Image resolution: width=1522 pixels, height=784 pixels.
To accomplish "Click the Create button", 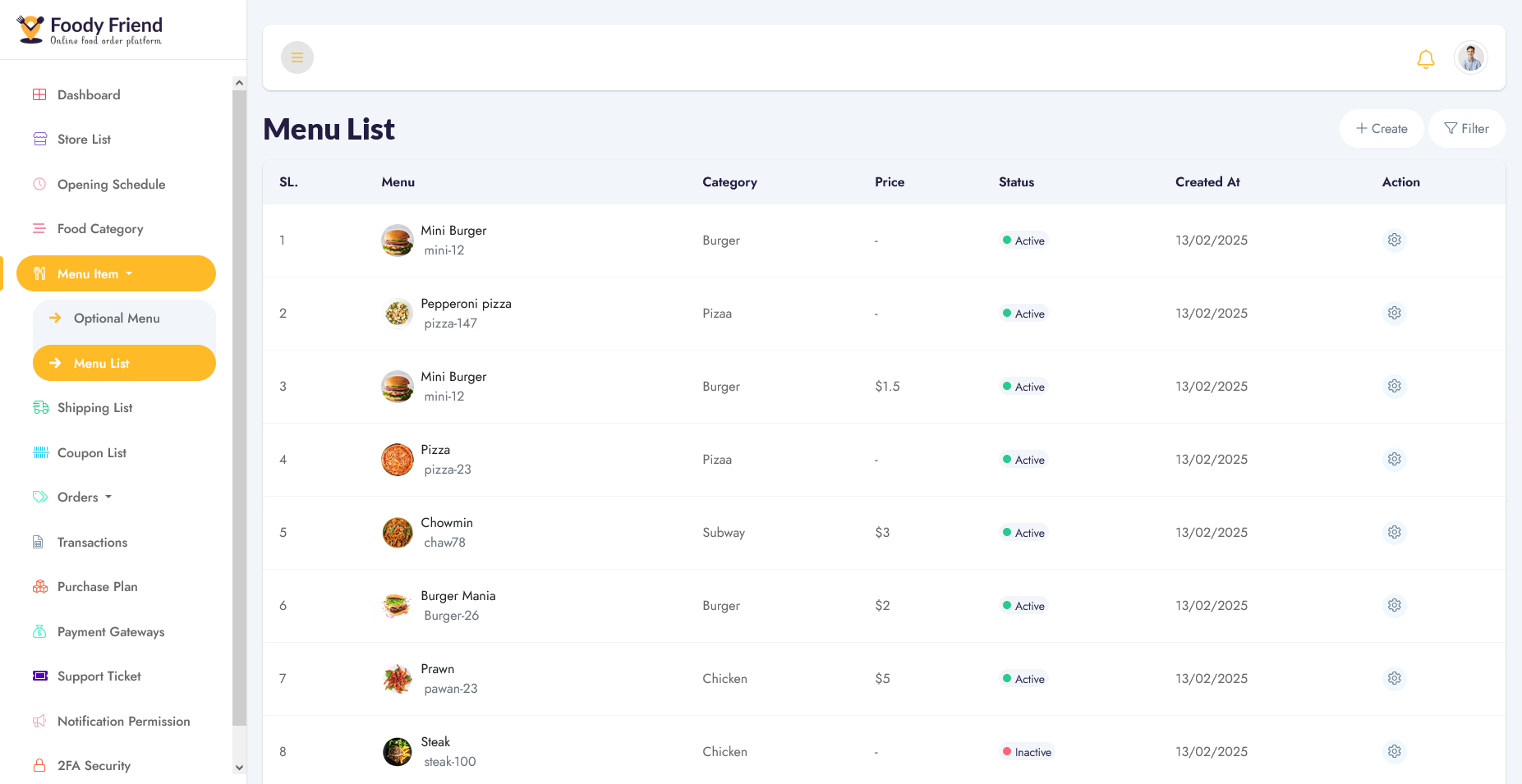I will (x=1382, y=129).
